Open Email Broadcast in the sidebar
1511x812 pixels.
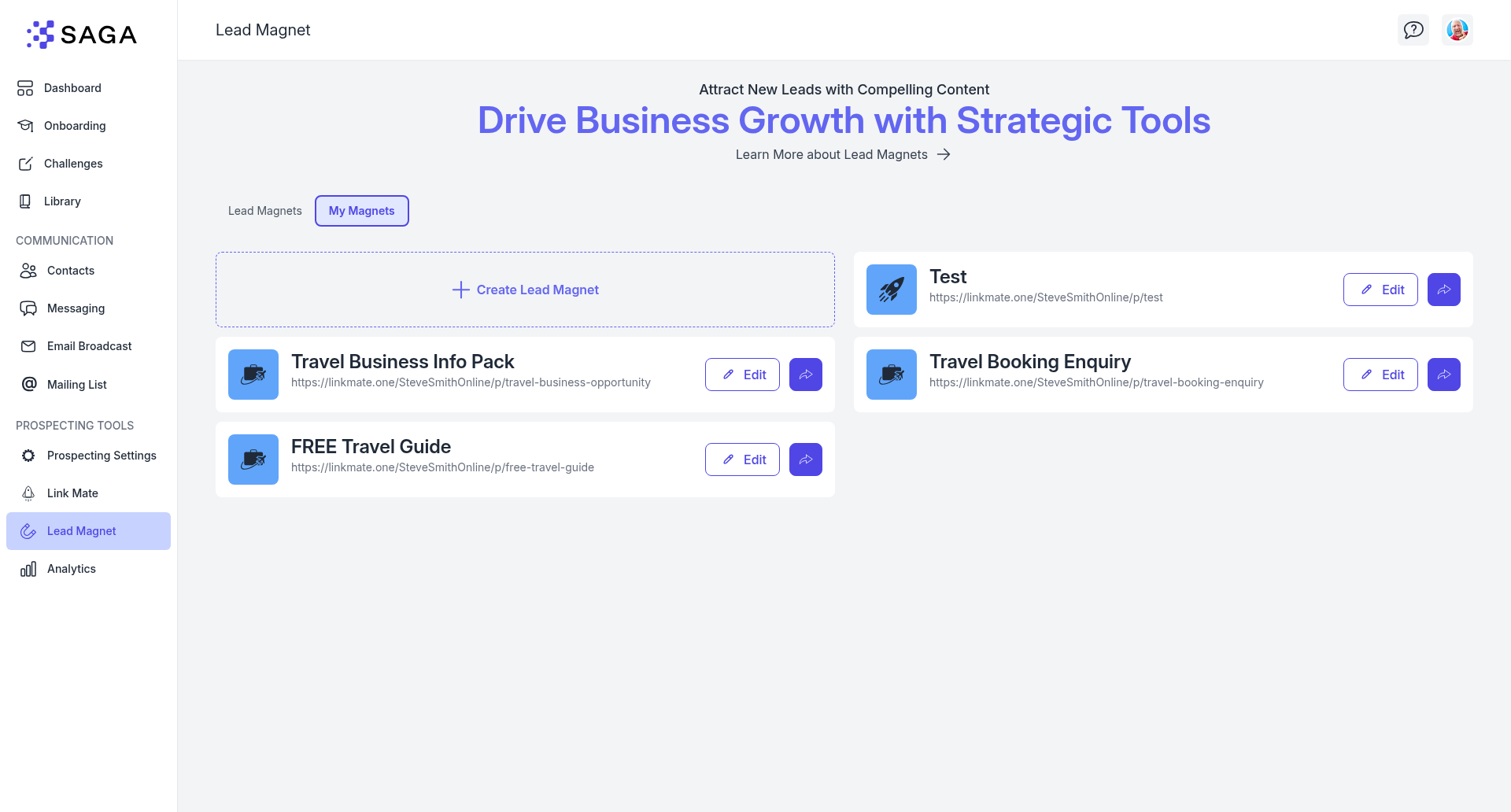coord(89,346)
